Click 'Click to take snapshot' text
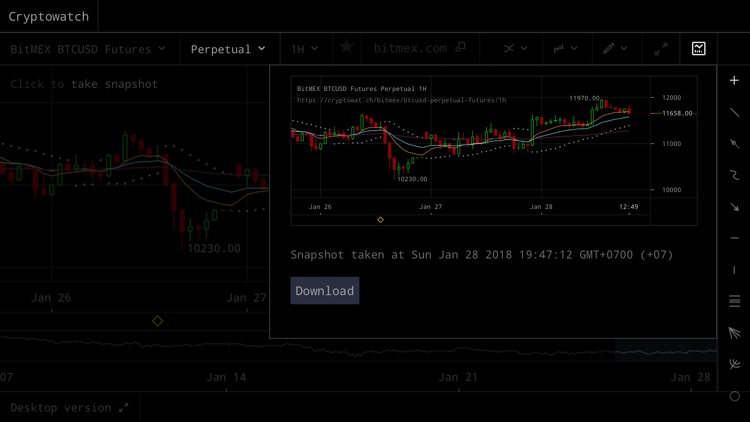 click(x=84, y=84)
